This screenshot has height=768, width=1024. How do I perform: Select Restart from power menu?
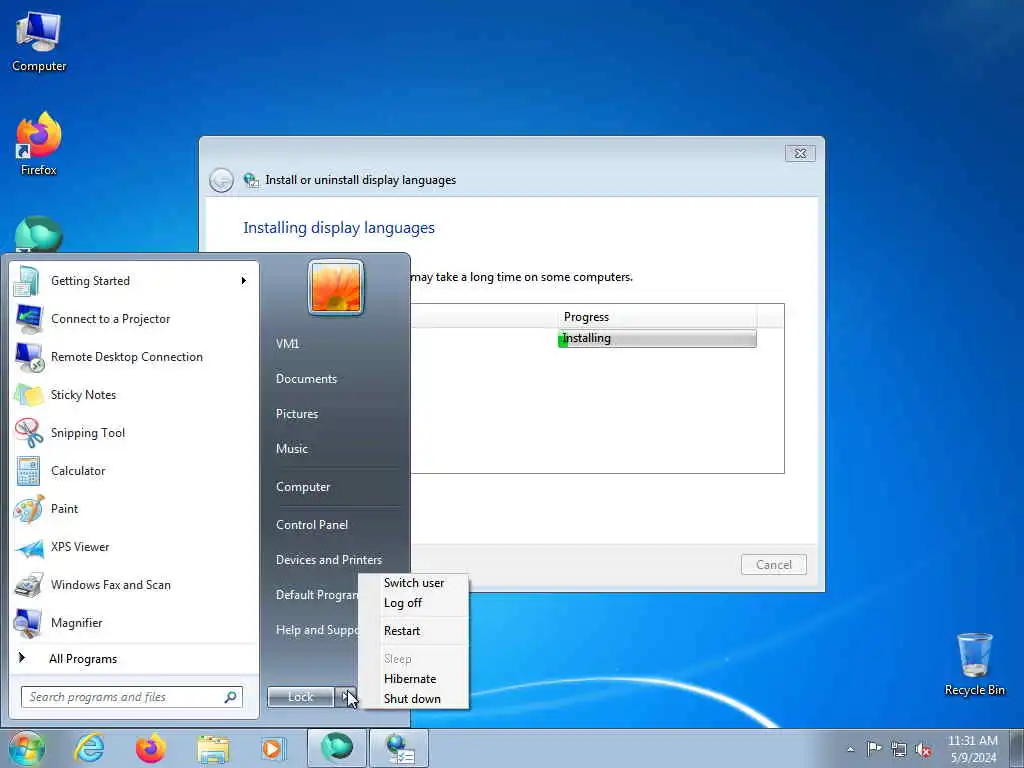click(x=414, y=631)
